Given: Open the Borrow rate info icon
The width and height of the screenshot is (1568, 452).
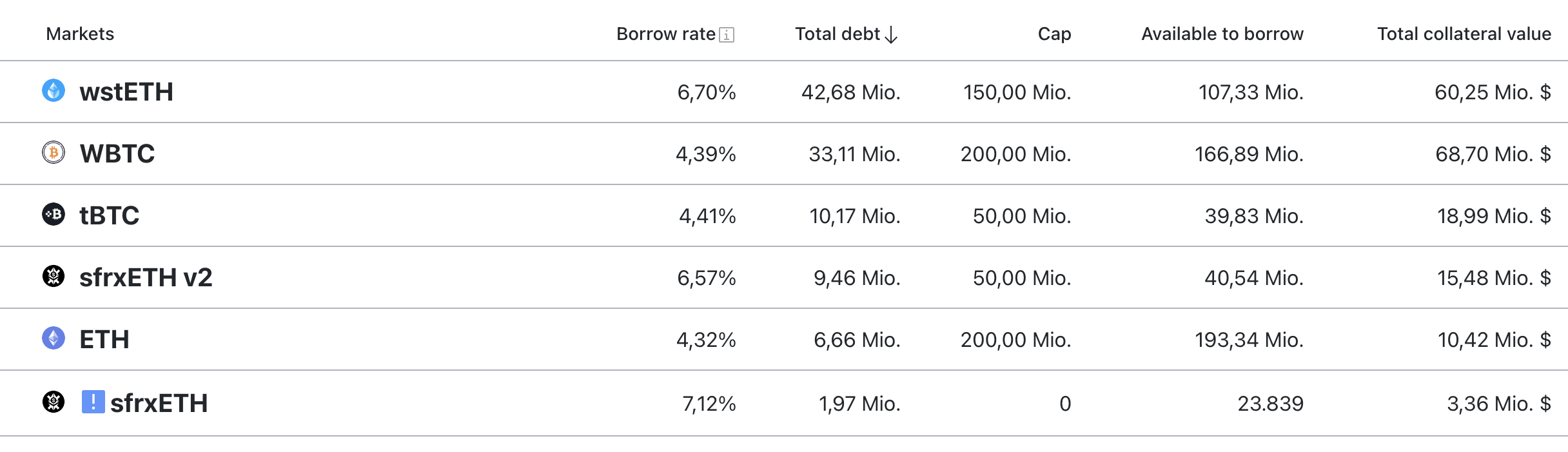Looking at the screenshot, I should point(727,35).
